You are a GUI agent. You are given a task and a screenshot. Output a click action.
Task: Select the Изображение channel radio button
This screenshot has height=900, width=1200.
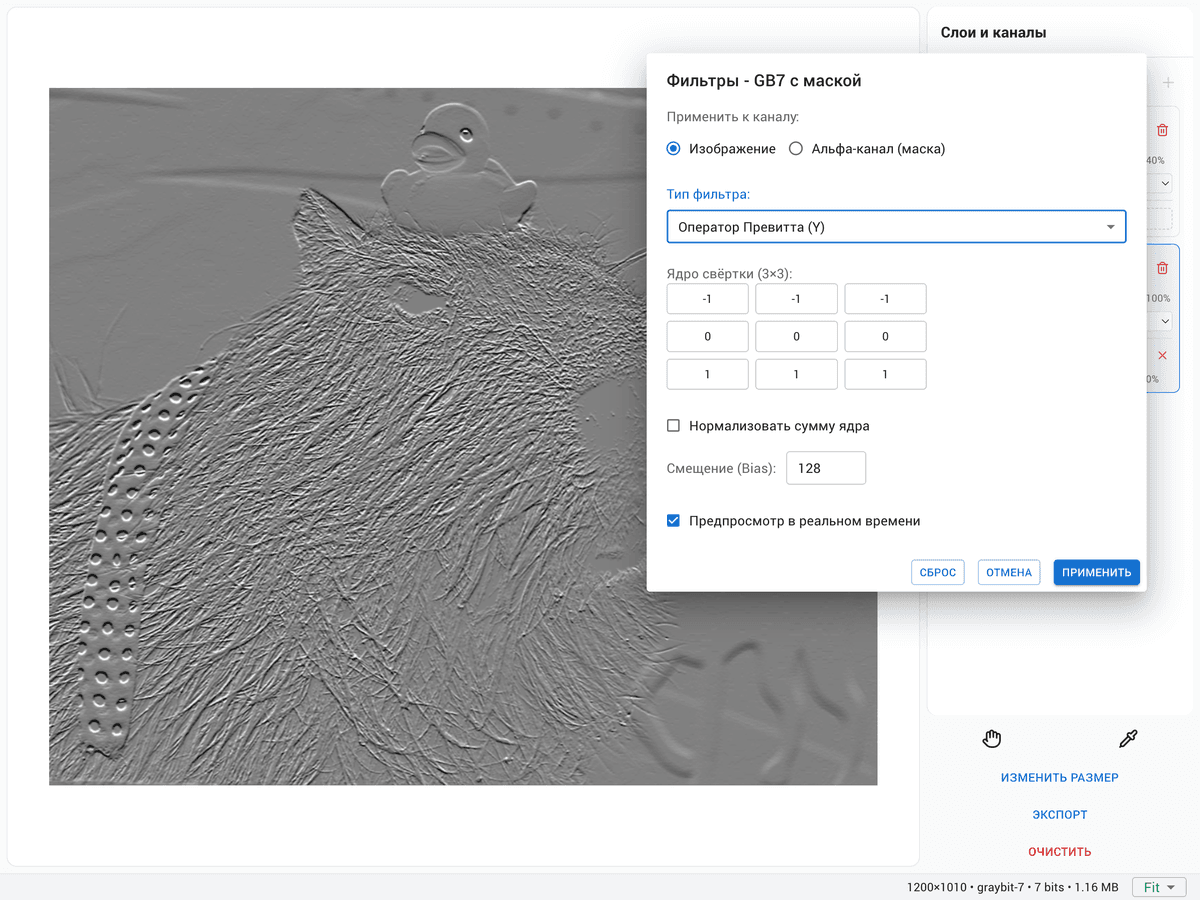click(x=674, y=149)
